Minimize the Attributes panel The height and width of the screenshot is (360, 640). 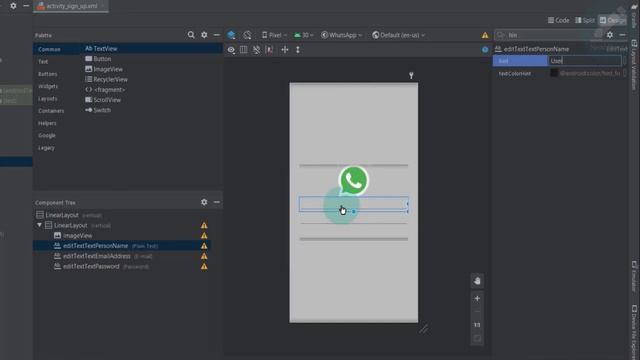[622, 35]
